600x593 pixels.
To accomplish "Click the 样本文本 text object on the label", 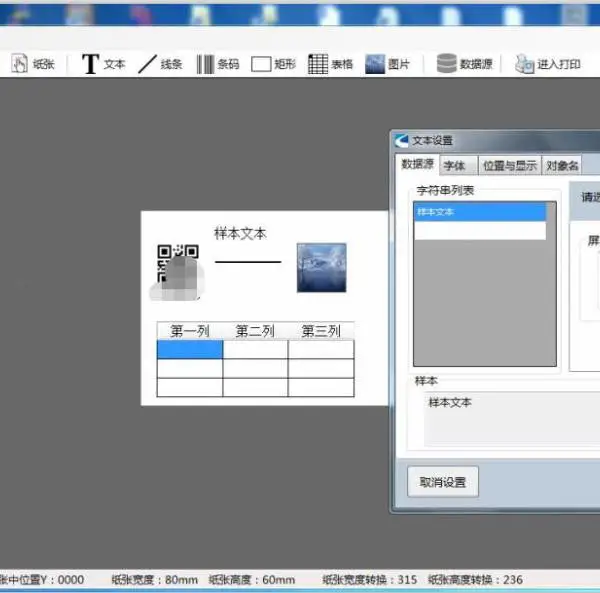I will point(240,233).
